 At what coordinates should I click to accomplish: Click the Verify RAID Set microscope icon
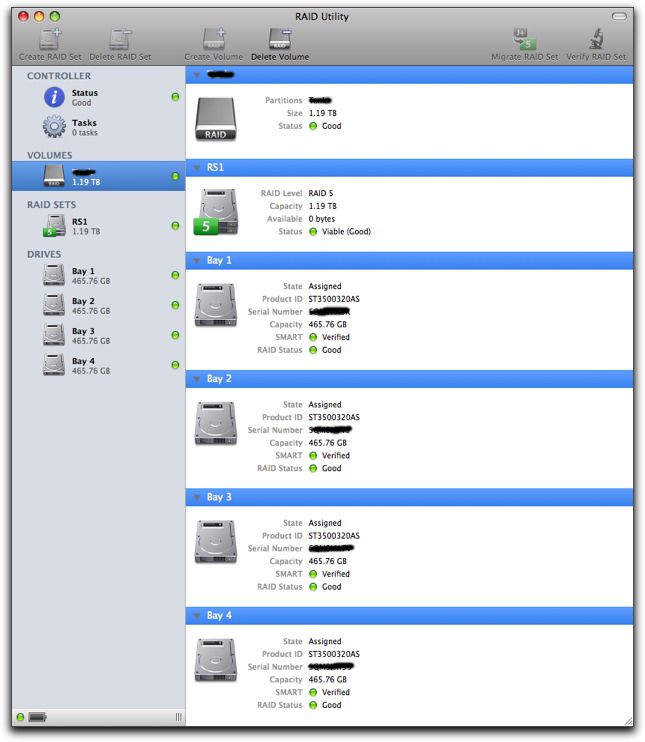pyautogui.click(x=595, y=39)
